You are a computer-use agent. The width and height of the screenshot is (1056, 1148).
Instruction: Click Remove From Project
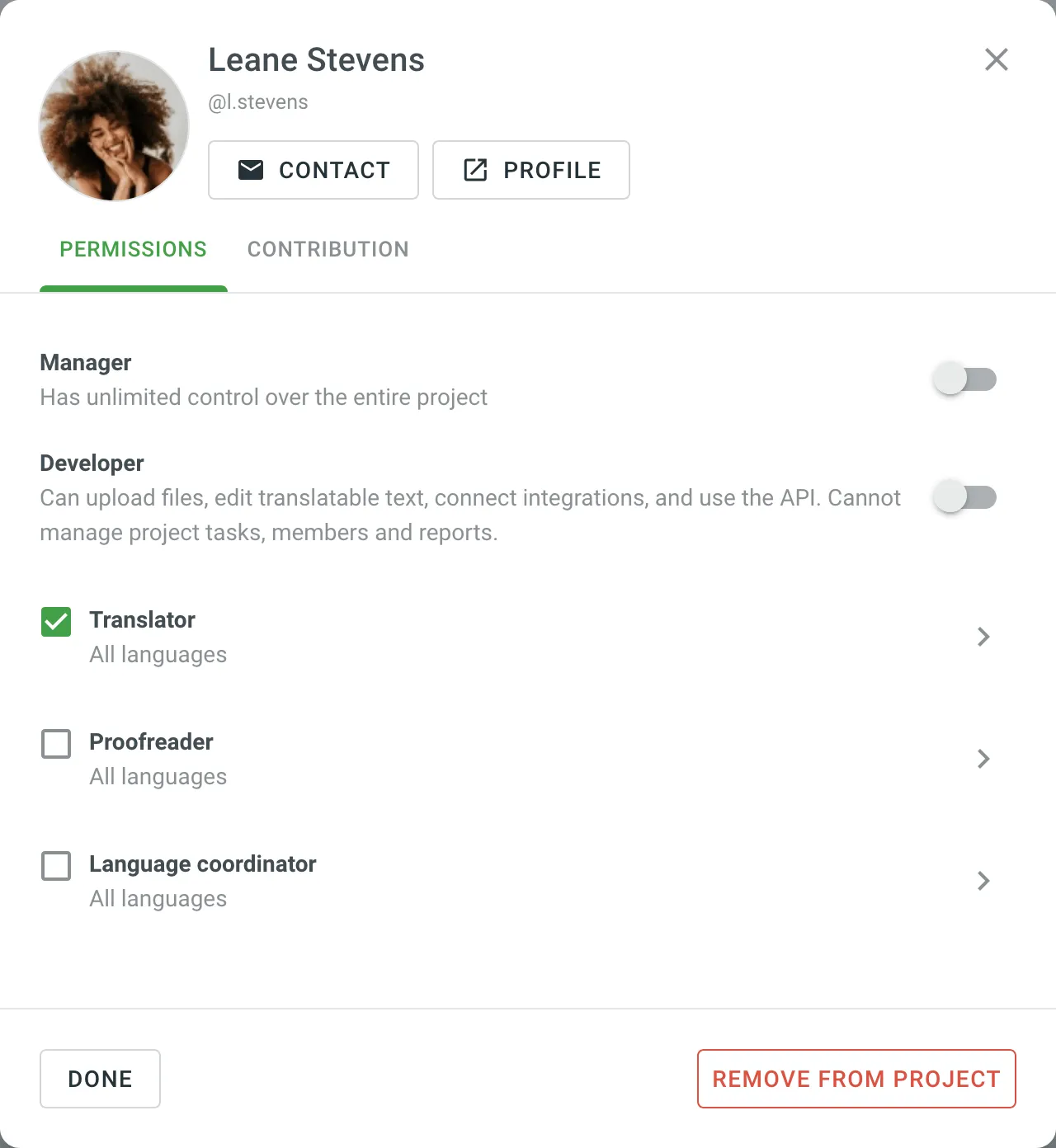click(856, 1079)
